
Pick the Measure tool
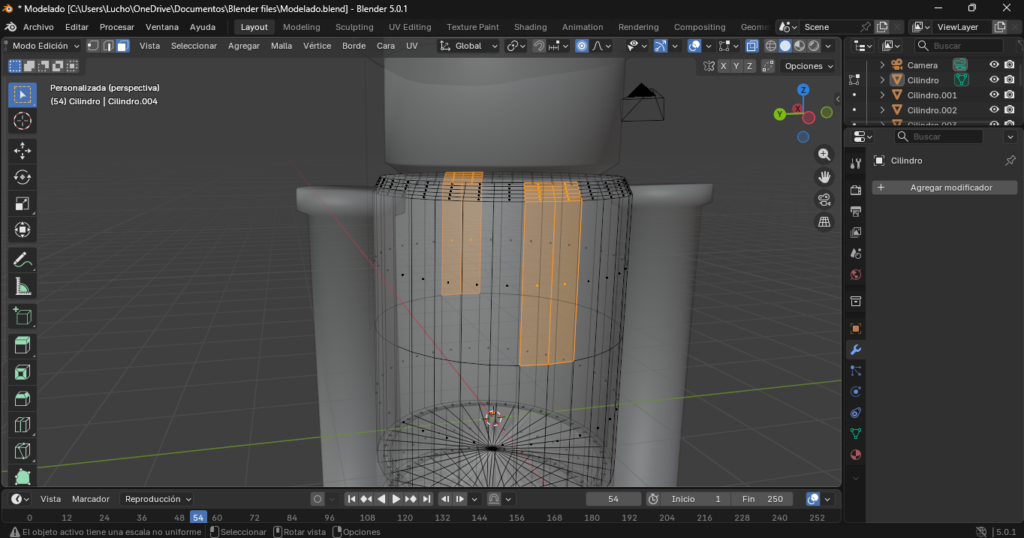click(22, 287)
